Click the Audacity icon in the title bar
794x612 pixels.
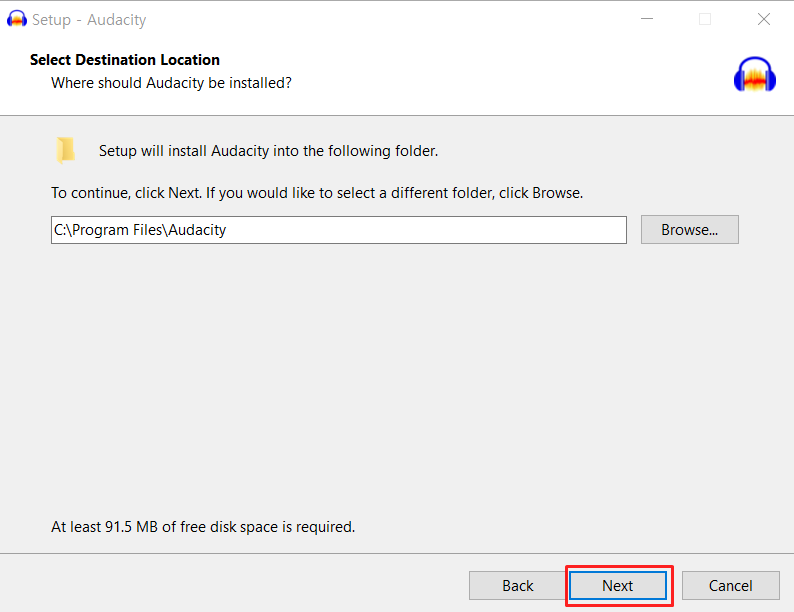coord(17,19)
